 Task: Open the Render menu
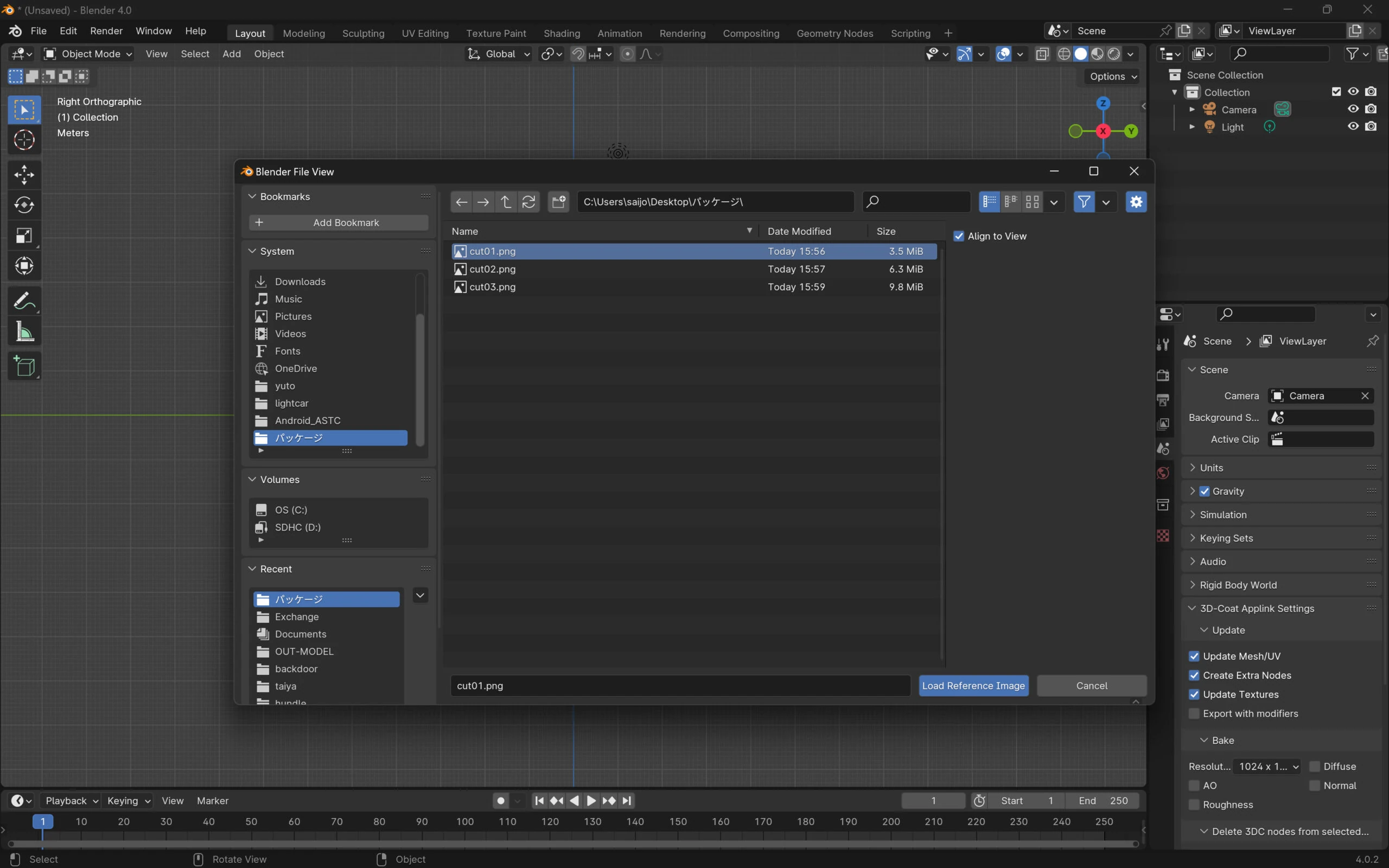(106, 31)
